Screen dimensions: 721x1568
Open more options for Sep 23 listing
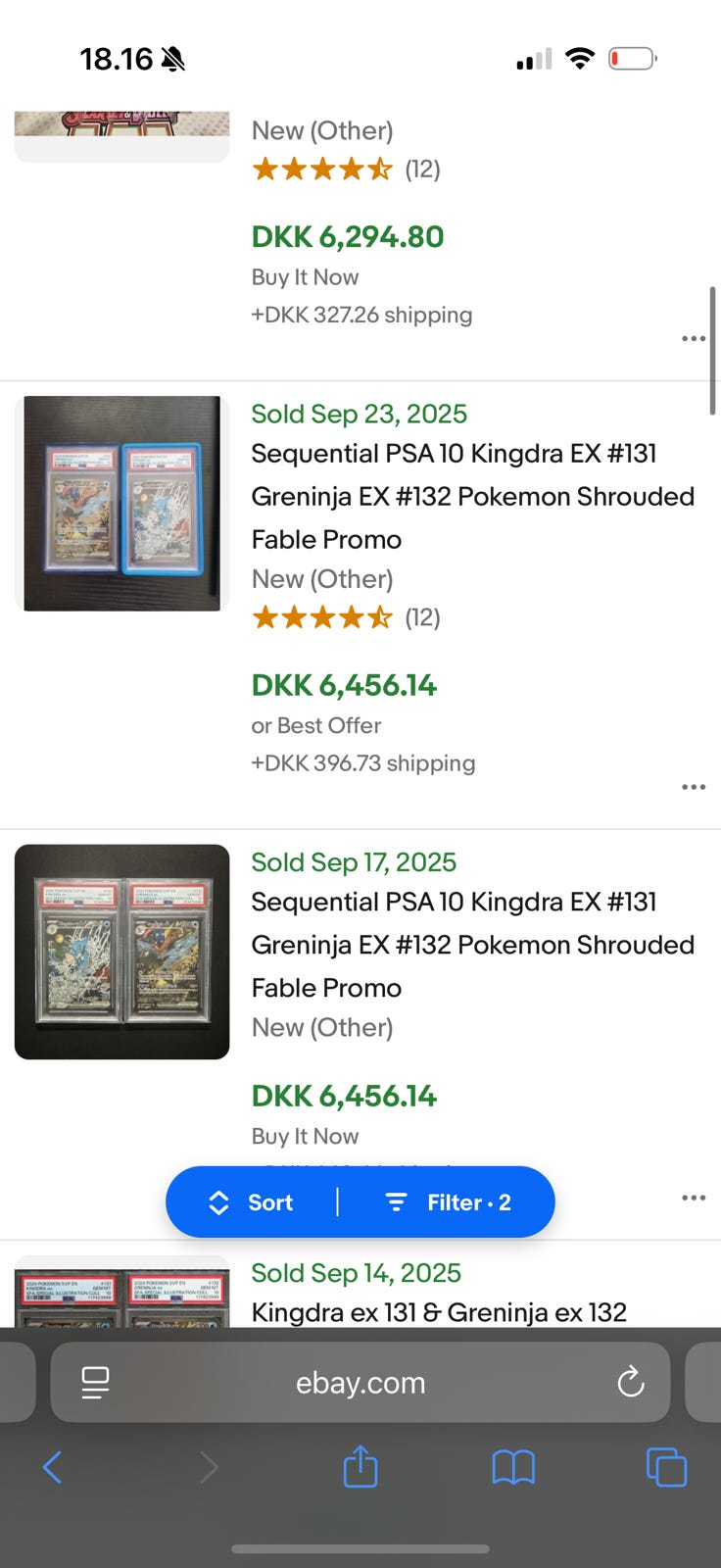(694, 787)
